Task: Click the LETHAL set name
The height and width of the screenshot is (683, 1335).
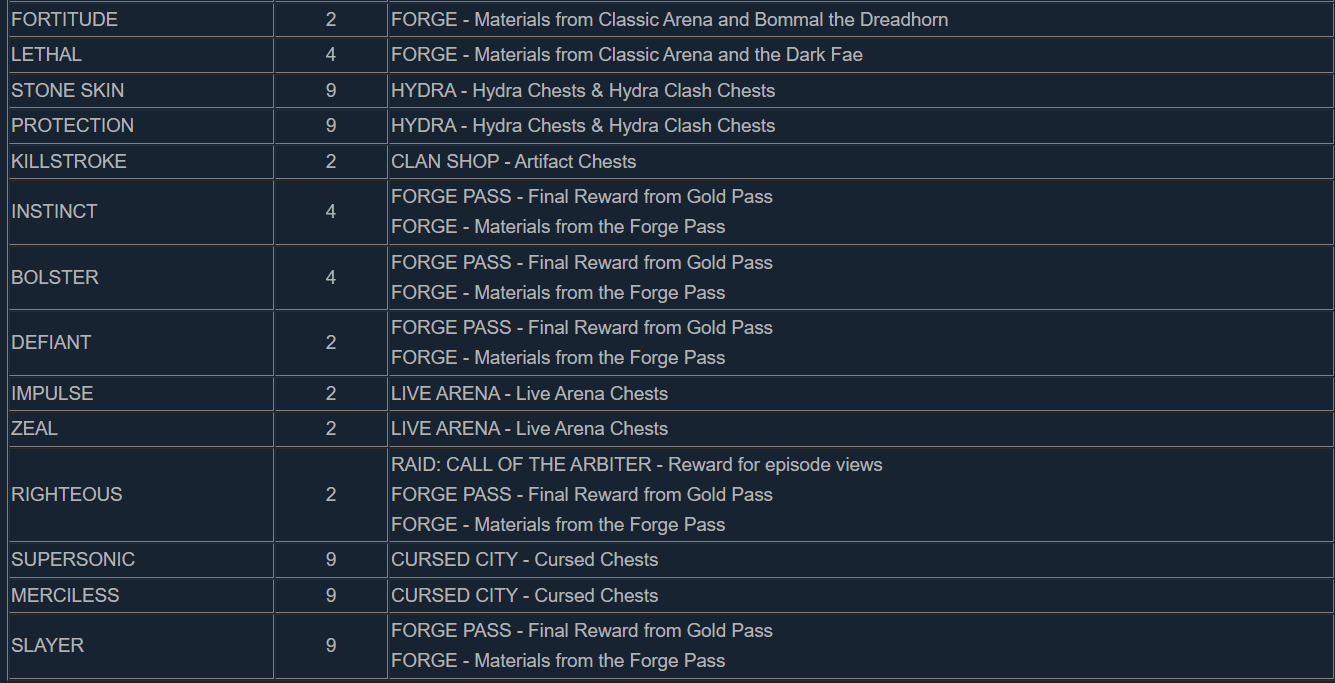Action: click(x=46, y=55)
